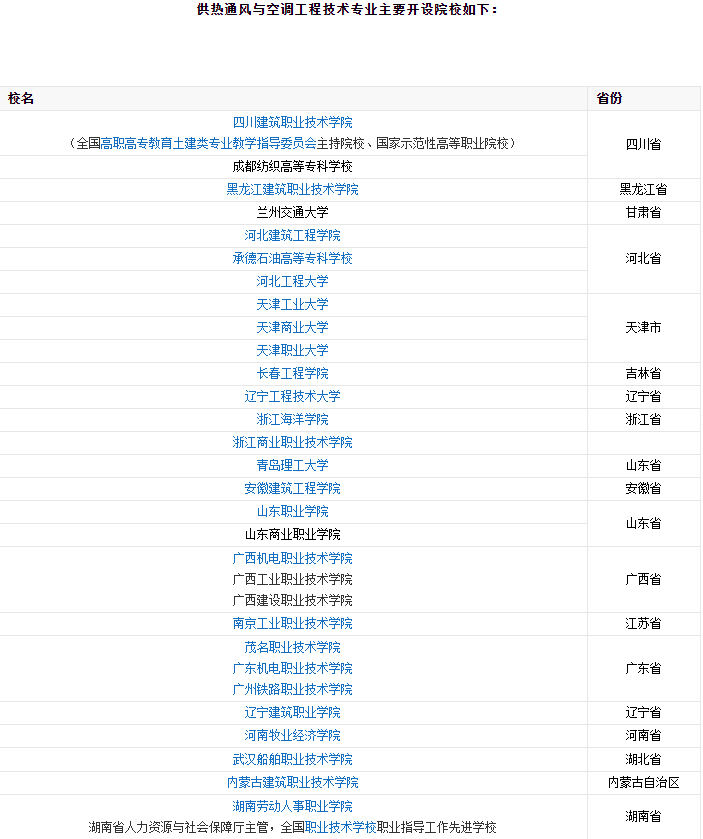The height and width of the screenshot is (839, 703).
Task: Visit the 青岛理工大学 link
Action: pyautogui.click(x=292, y=466)
